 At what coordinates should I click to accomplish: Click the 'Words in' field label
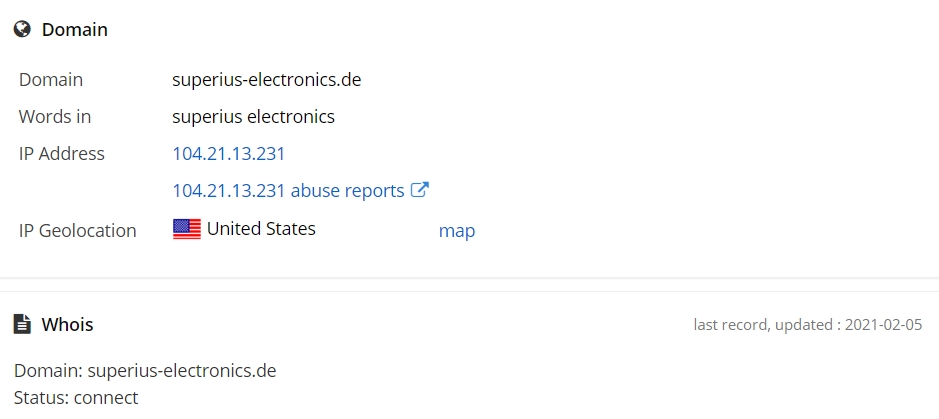click(55, 117)
